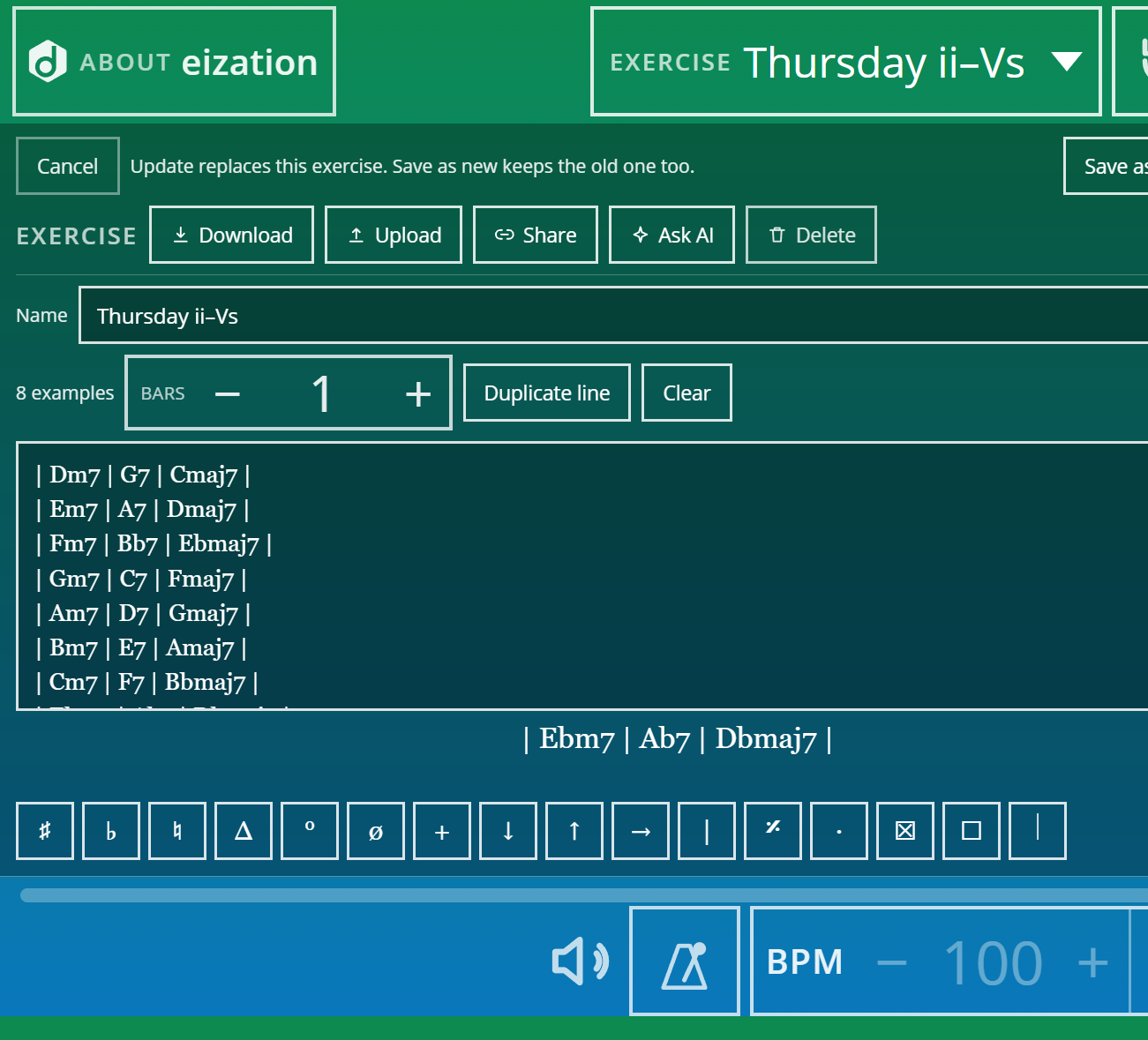Delete this exercise
The height and width of the screenshot is (1040, 1148).
812,235
